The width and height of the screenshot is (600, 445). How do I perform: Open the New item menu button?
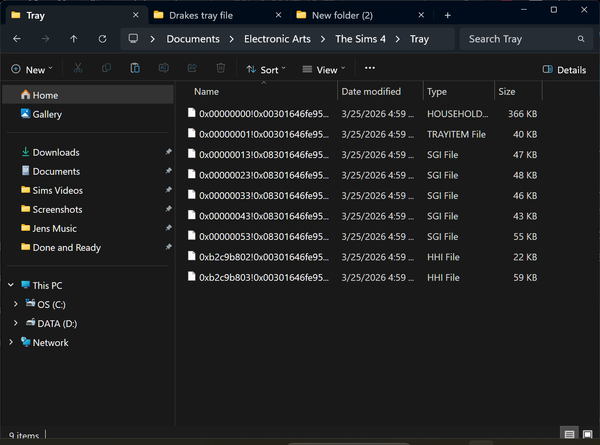[x=32, y=70]
